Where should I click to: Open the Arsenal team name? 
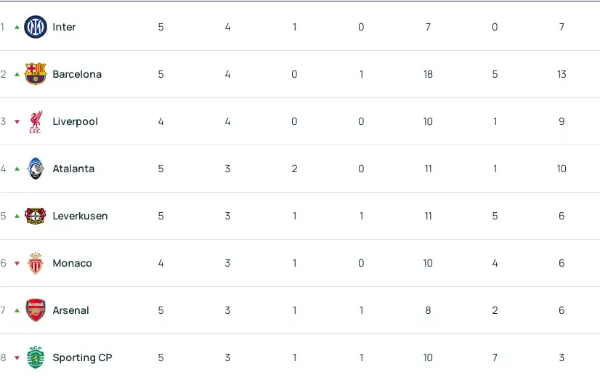click(x=71, y=310)
